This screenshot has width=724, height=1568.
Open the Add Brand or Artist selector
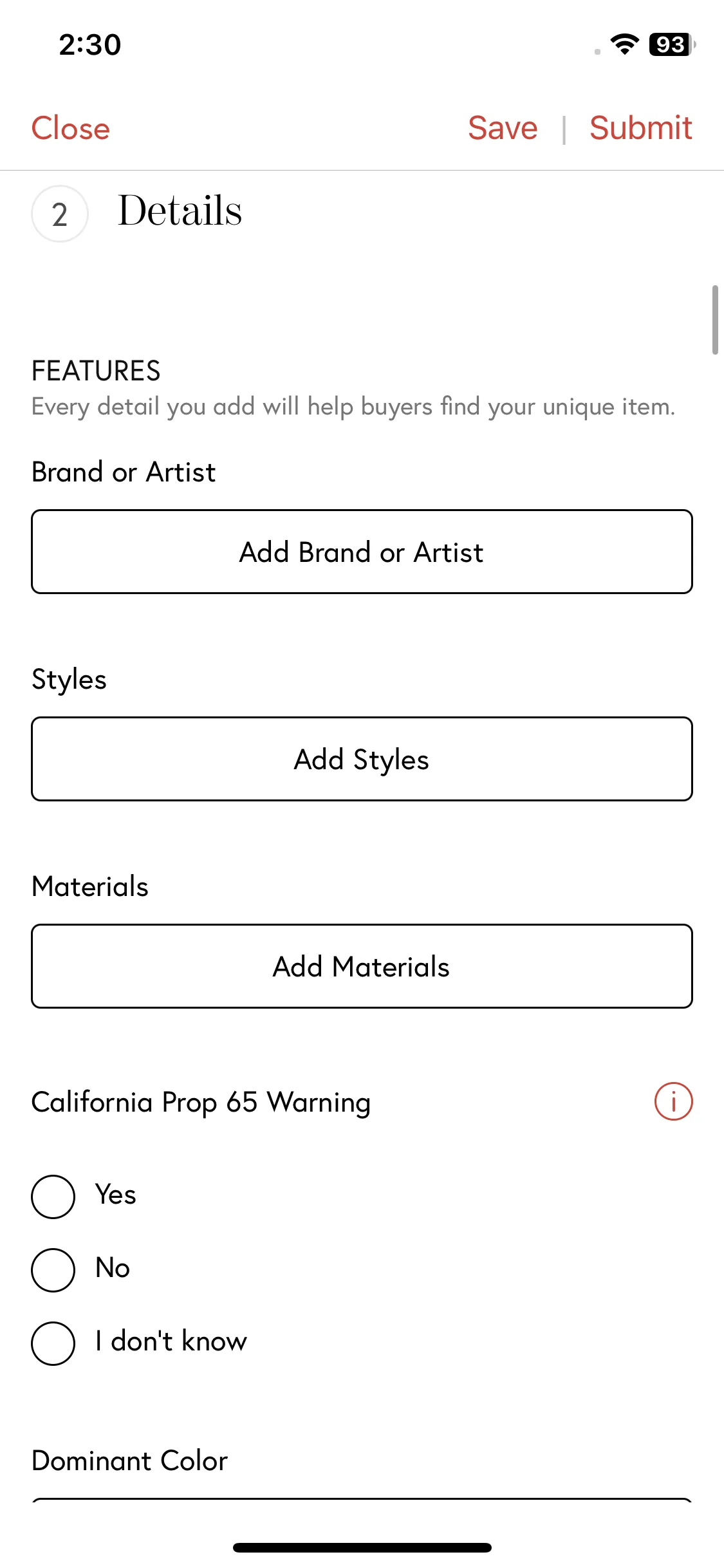click(x=362, y=552)
